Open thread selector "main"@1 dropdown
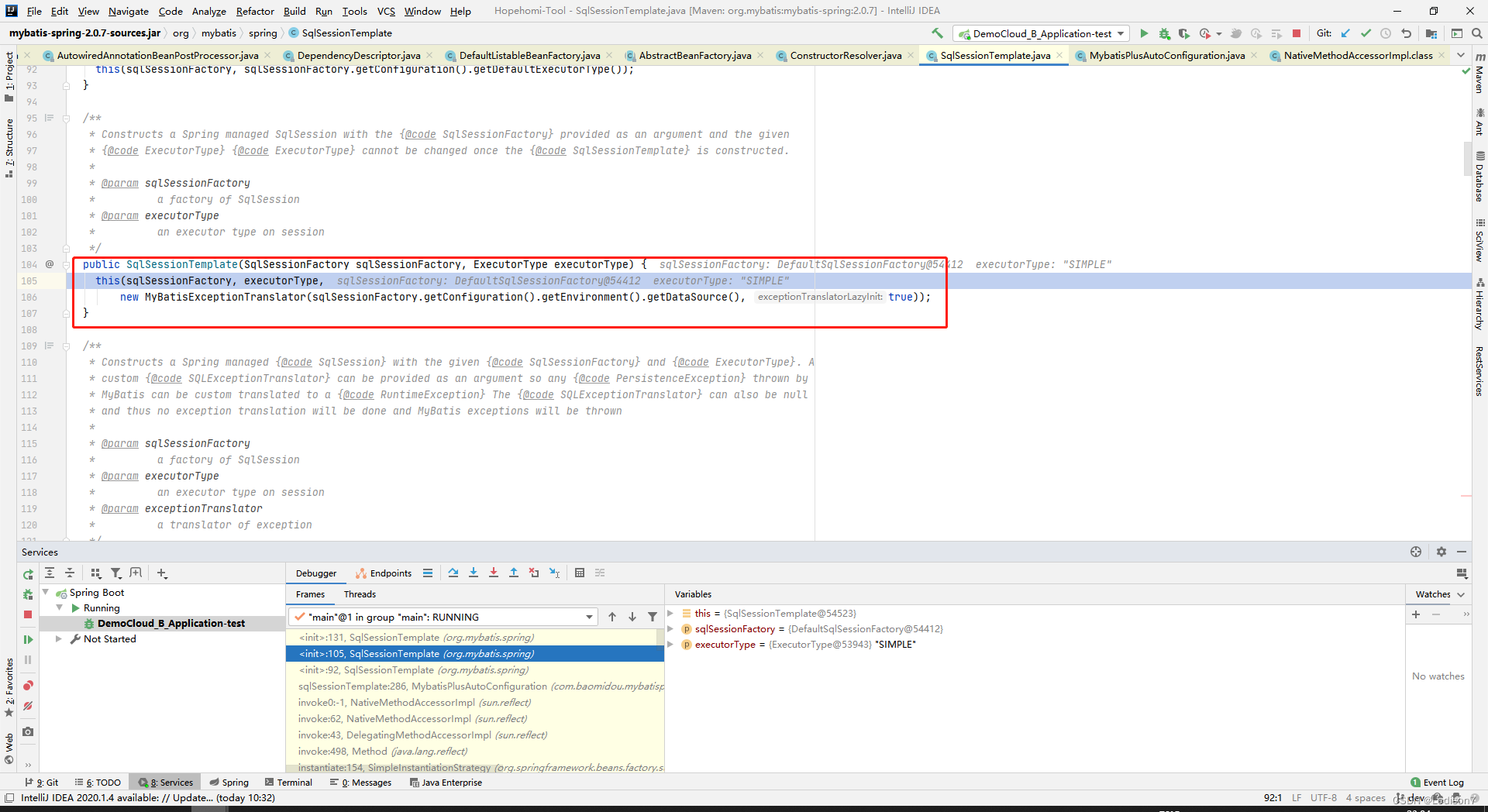The height and width of the screenshot is (812, 1488). [443, 617]
